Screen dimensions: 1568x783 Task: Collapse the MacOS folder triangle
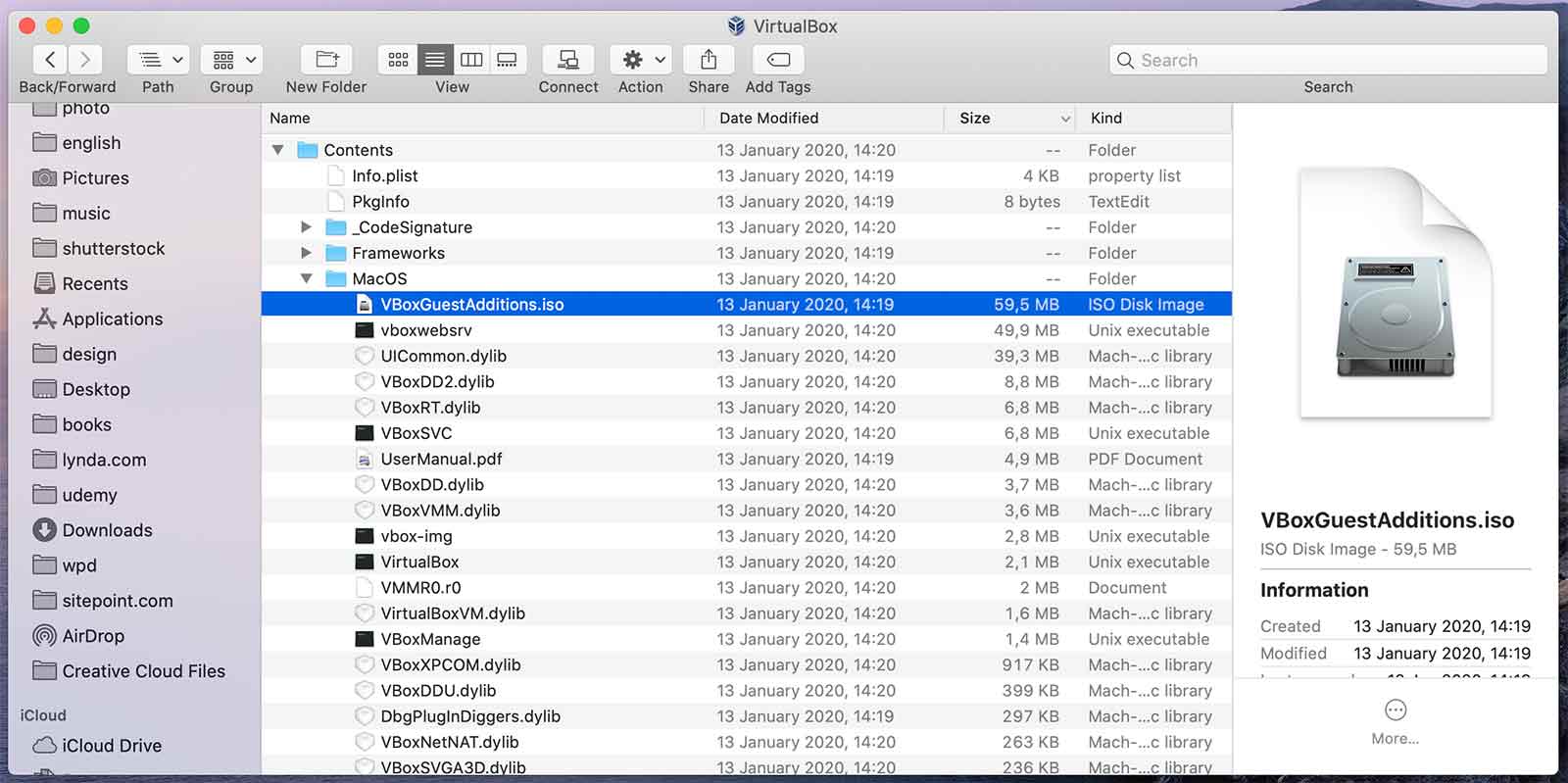(306, 278)
